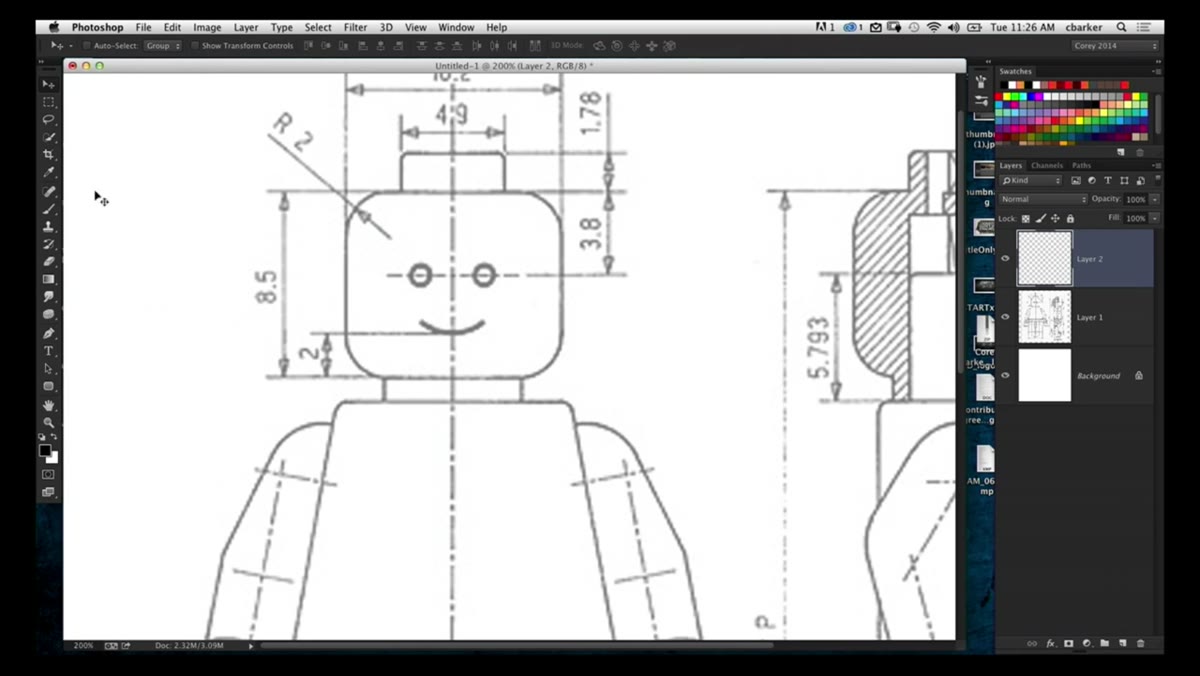The width and height of the screenshot is (1200, 676).
Task: Open the layer filter Kind dropdown
Action: pos(1031,181)
